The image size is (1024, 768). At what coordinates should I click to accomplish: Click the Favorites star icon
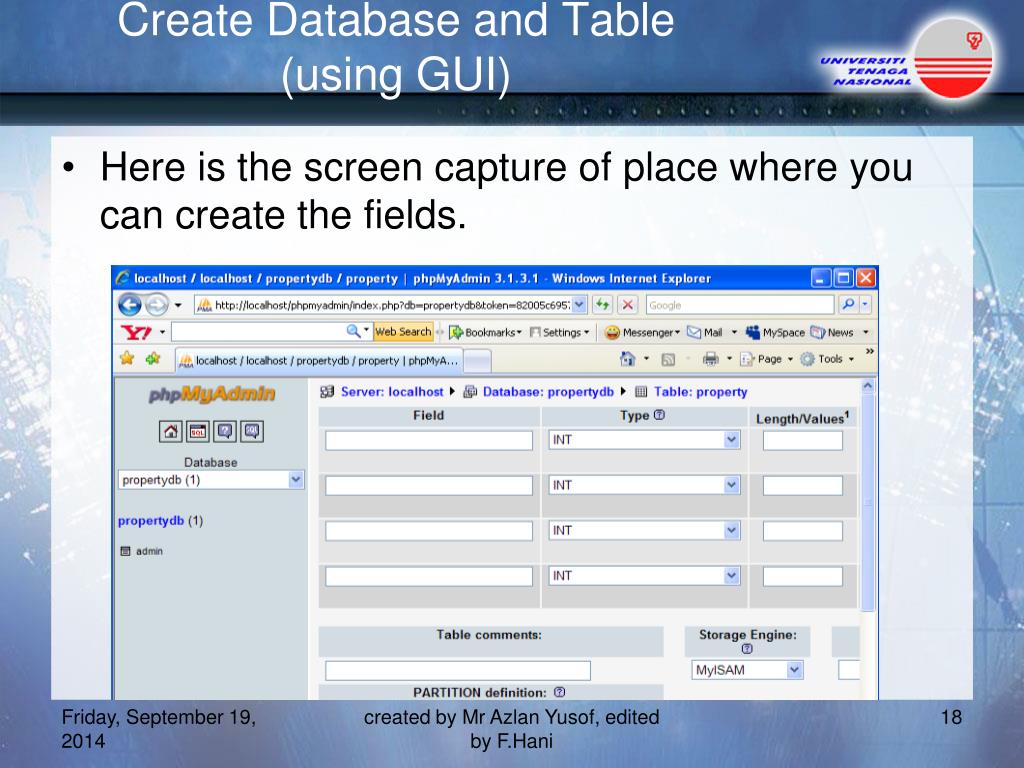127,358
